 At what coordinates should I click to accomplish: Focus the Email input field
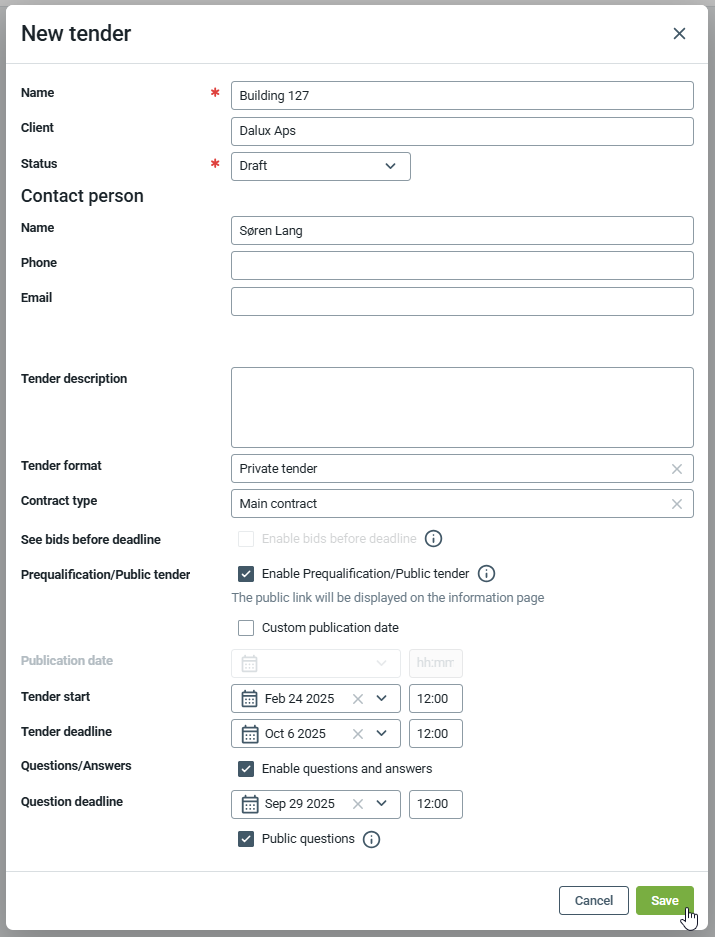pos(462,302)
